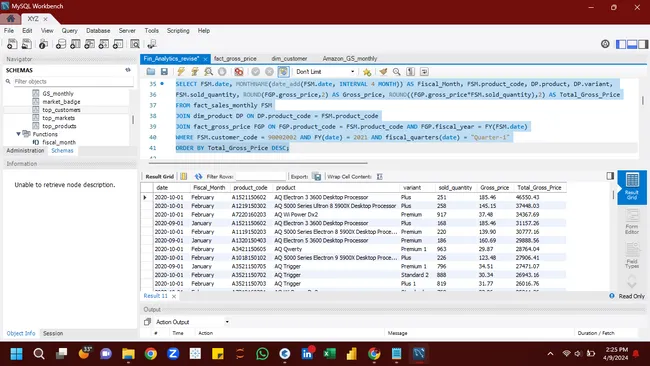
Task: Execute statement under cursor lightning icon
Action: [x=195, y=72]
